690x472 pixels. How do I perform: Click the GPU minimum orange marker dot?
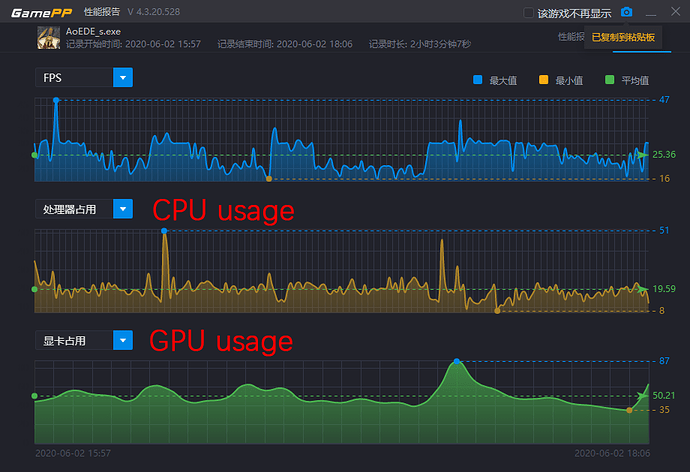pos(629,410)
